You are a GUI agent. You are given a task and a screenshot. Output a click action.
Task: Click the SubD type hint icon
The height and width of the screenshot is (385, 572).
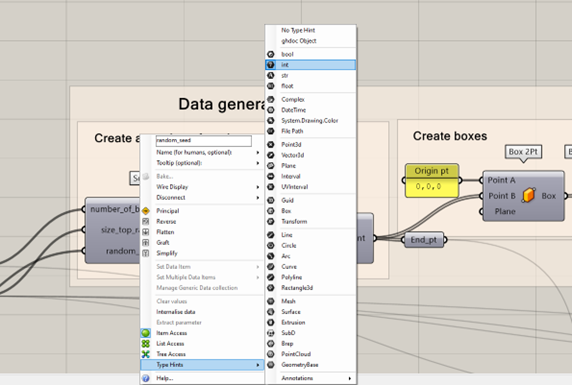(271, 333)
